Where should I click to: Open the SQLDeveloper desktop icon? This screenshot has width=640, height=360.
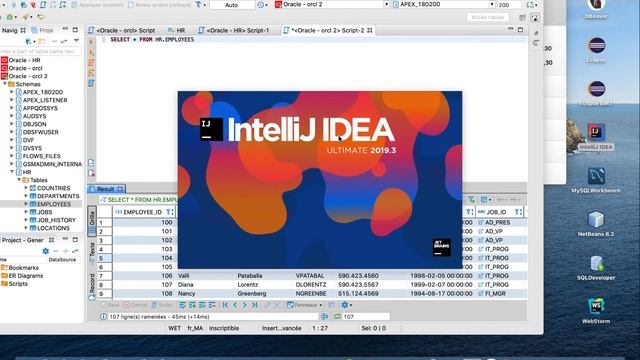596,263
